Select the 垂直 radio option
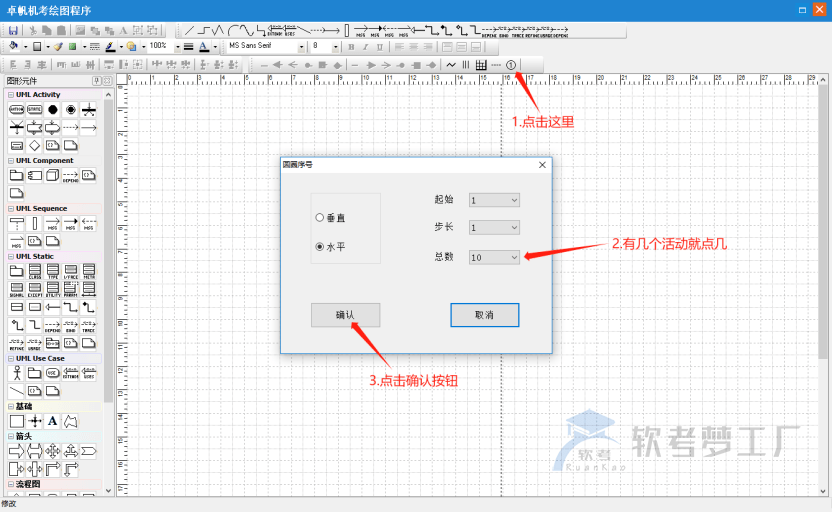Viewport: 832px width, 512px height. point(319,217)
